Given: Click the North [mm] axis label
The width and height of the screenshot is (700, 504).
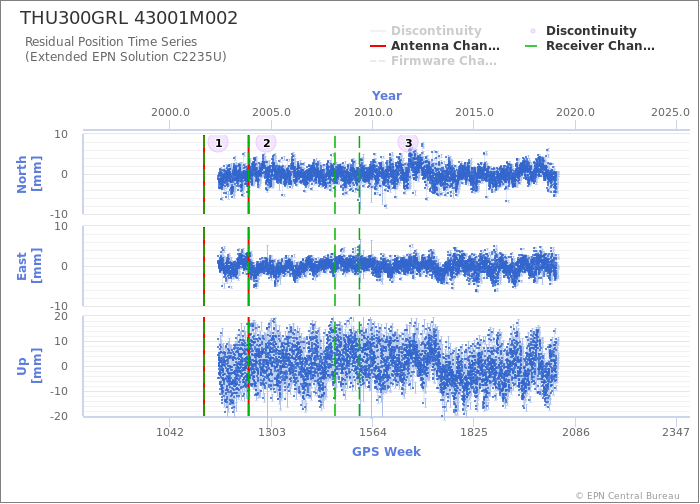Looking at the screenshot, I should [29, 174].
